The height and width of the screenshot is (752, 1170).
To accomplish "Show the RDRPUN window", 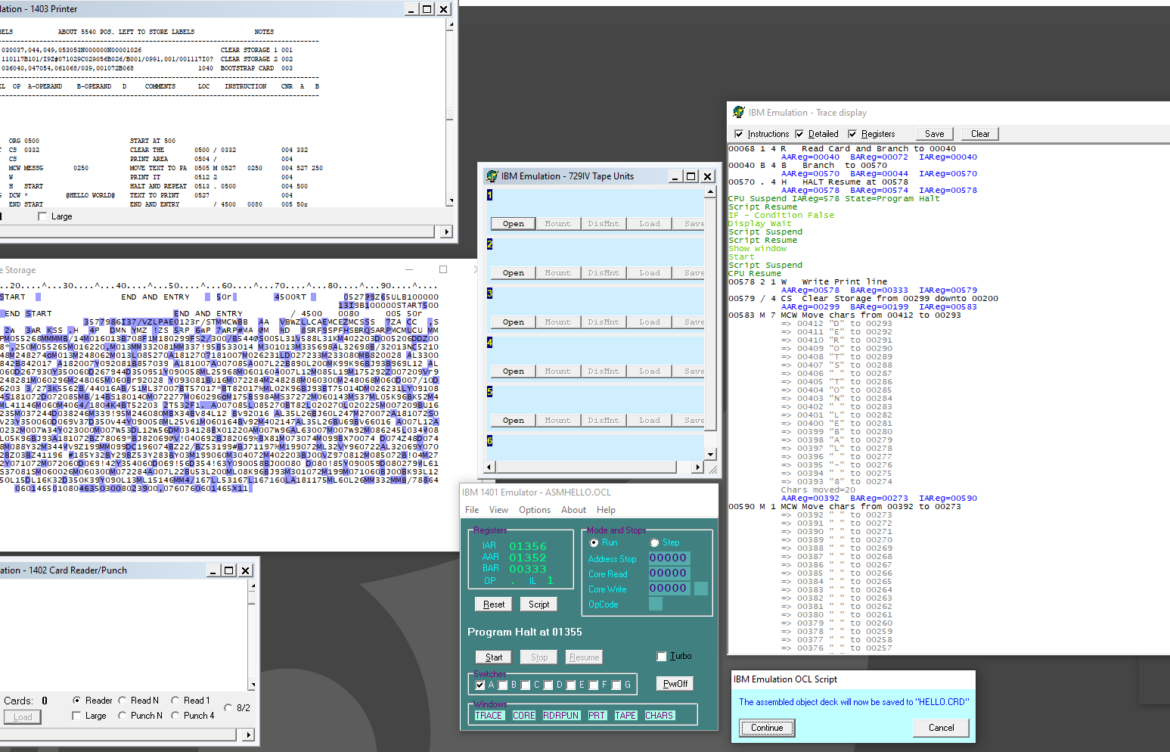I will point(560,715).
